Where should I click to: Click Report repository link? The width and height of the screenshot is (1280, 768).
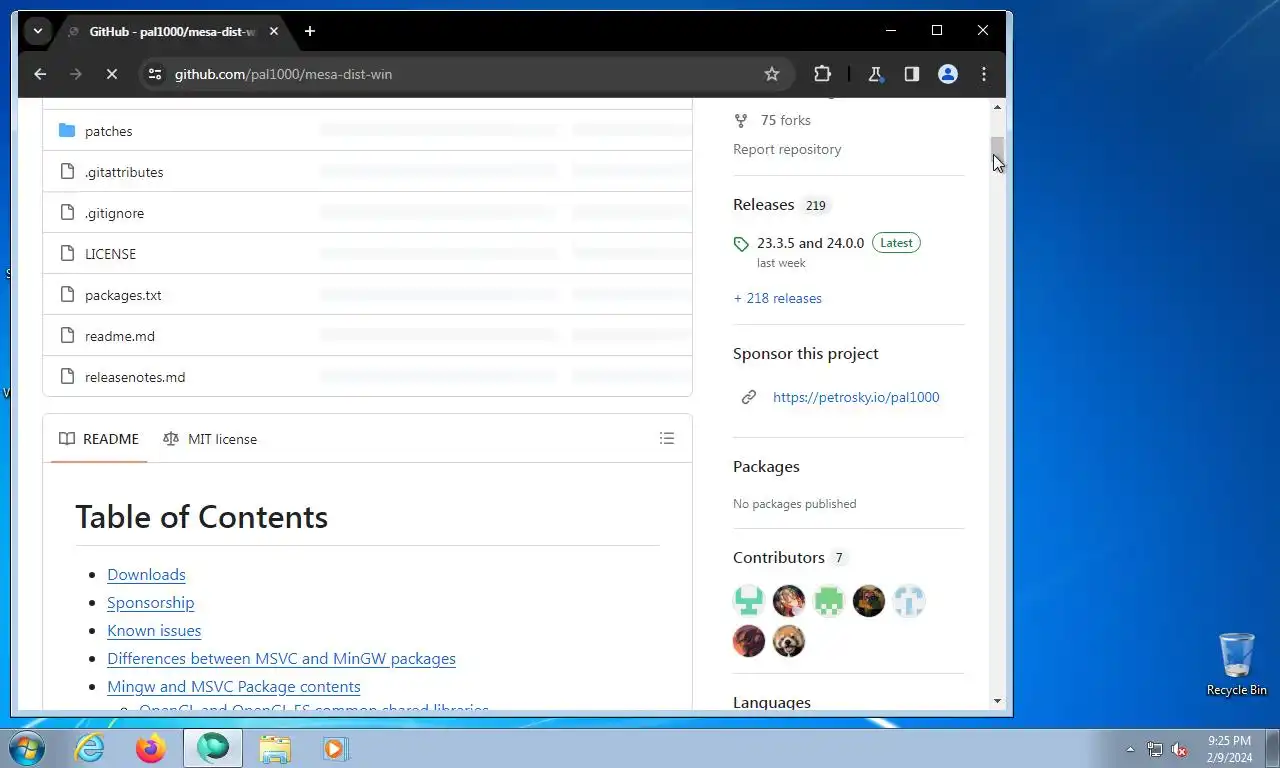(x=787, y=149)
